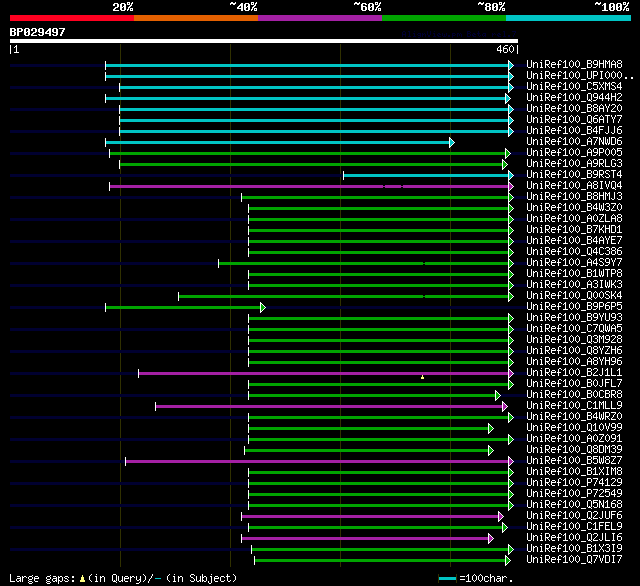Click the UniRef100_A7NWD6 text

pyautogui.click(x=574, y=142)
